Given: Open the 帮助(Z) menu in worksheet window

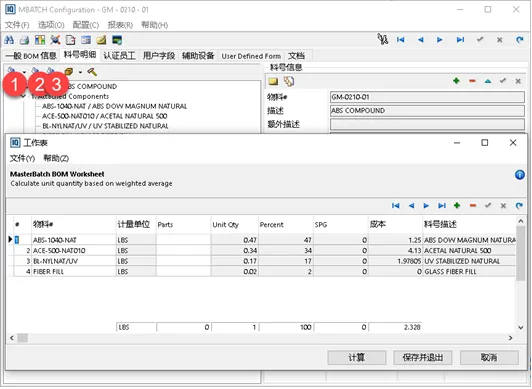Looking at the screenshot, I should (56, 158).
